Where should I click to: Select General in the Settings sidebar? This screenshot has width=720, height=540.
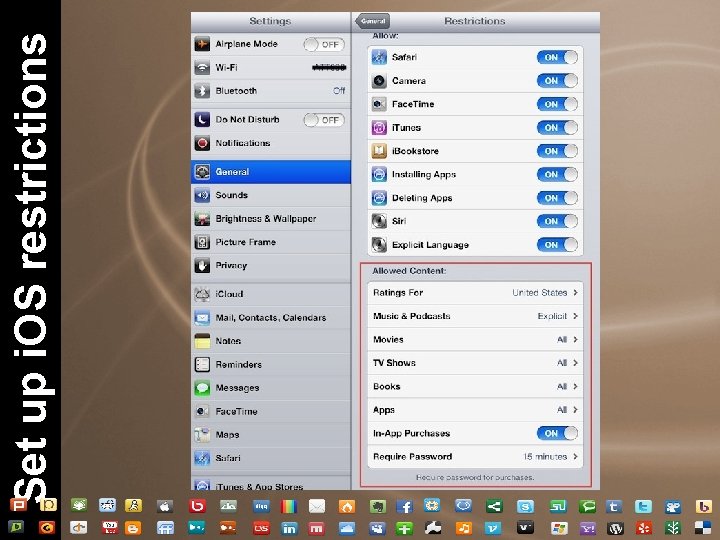[271, 172]
